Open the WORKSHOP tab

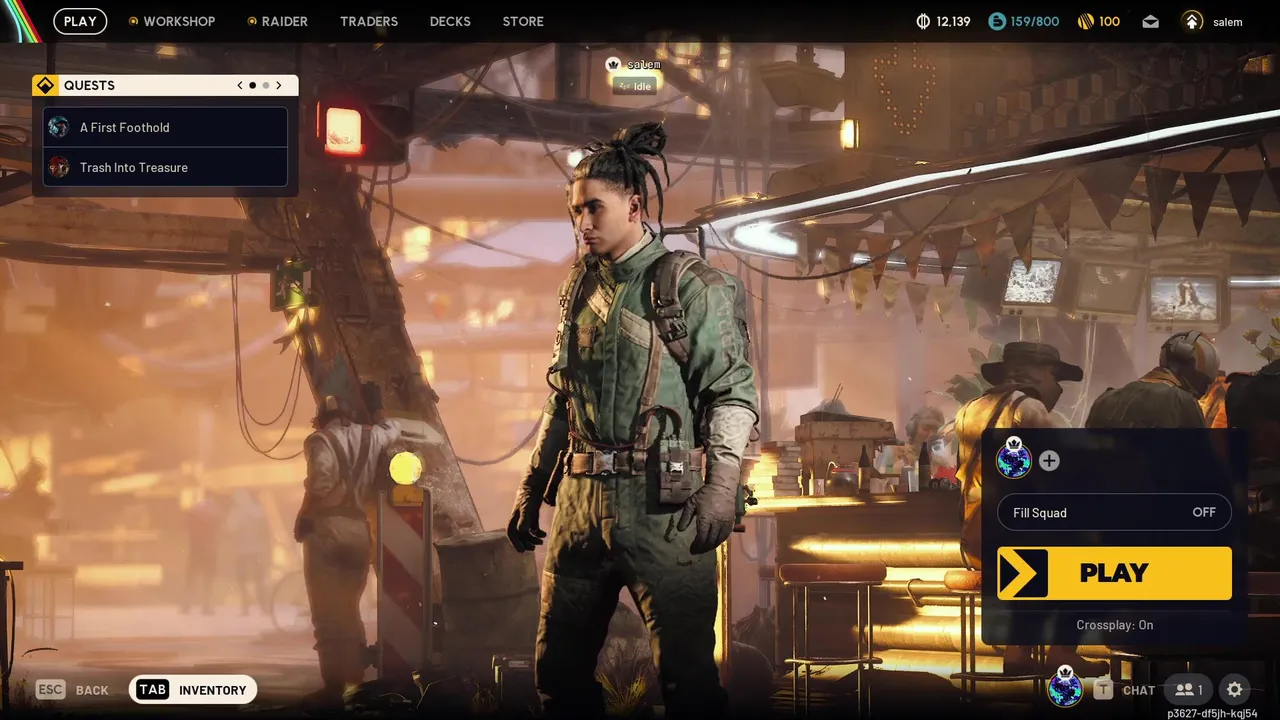pyautogui.click(x=171, y=21)
